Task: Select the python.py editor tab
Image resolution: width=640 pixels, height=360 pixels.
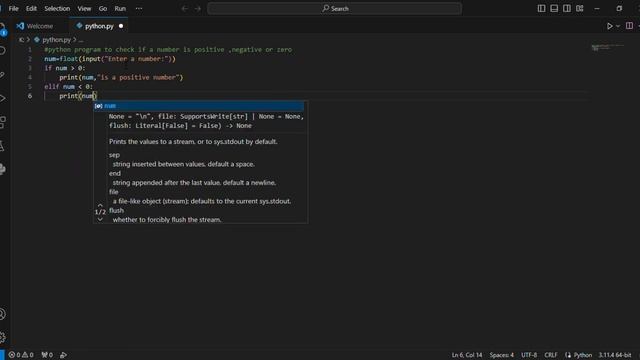Action: 99,26
